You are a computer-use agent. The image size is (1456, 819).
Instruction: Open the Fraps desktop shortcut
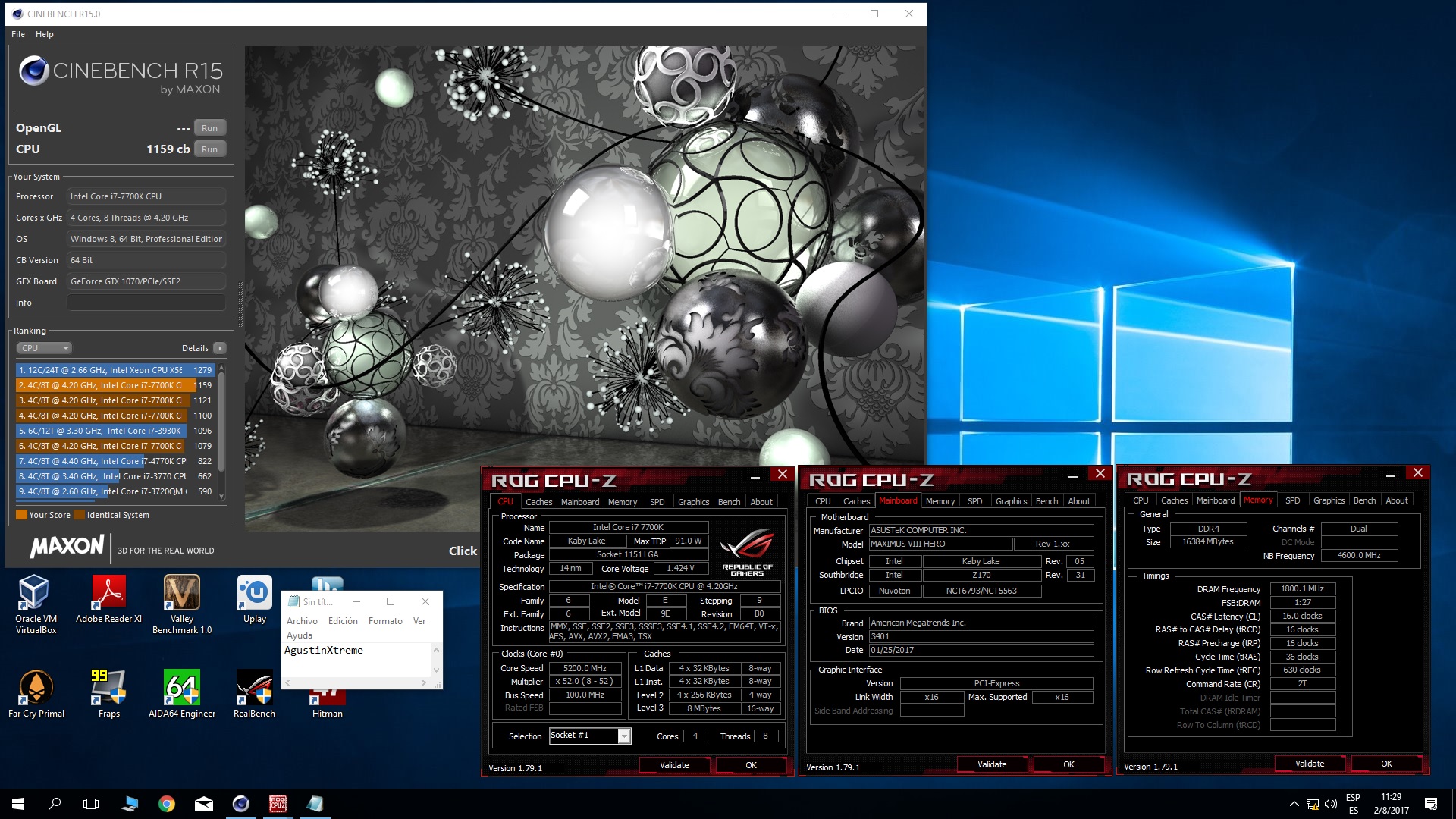[x=108, y=694]
